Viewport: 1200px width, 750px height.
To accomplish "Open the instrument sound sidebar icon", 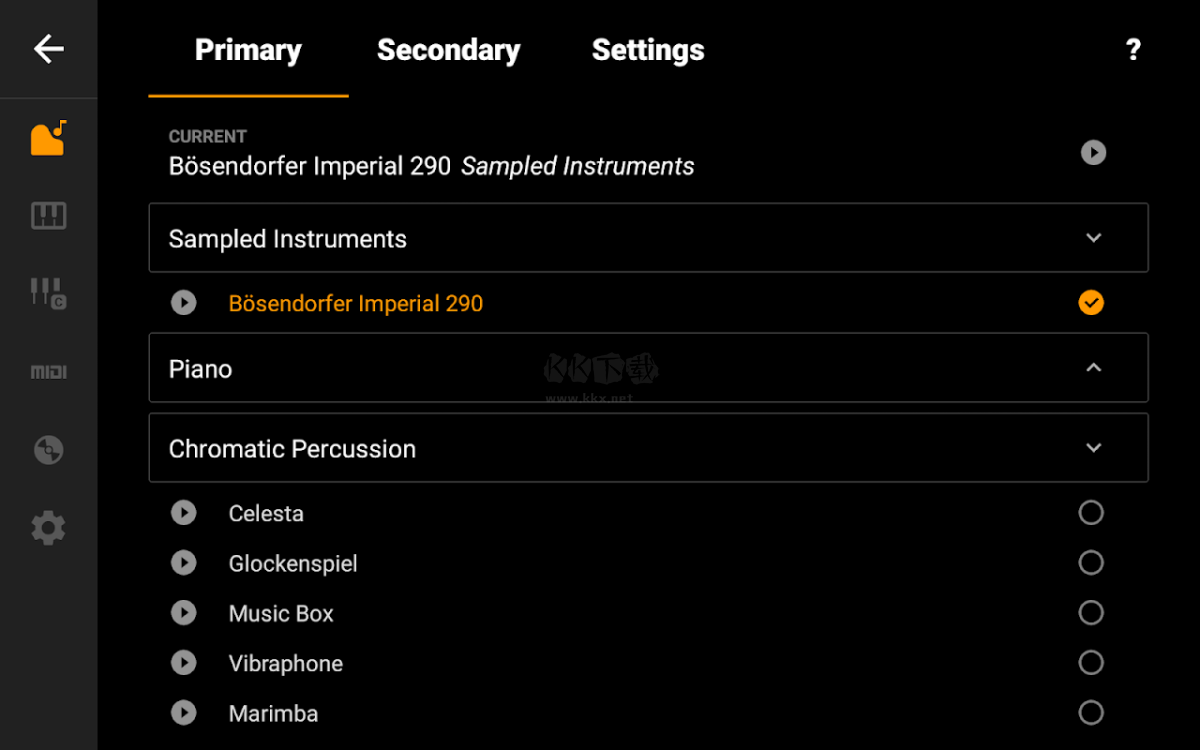I will [48, 138].
